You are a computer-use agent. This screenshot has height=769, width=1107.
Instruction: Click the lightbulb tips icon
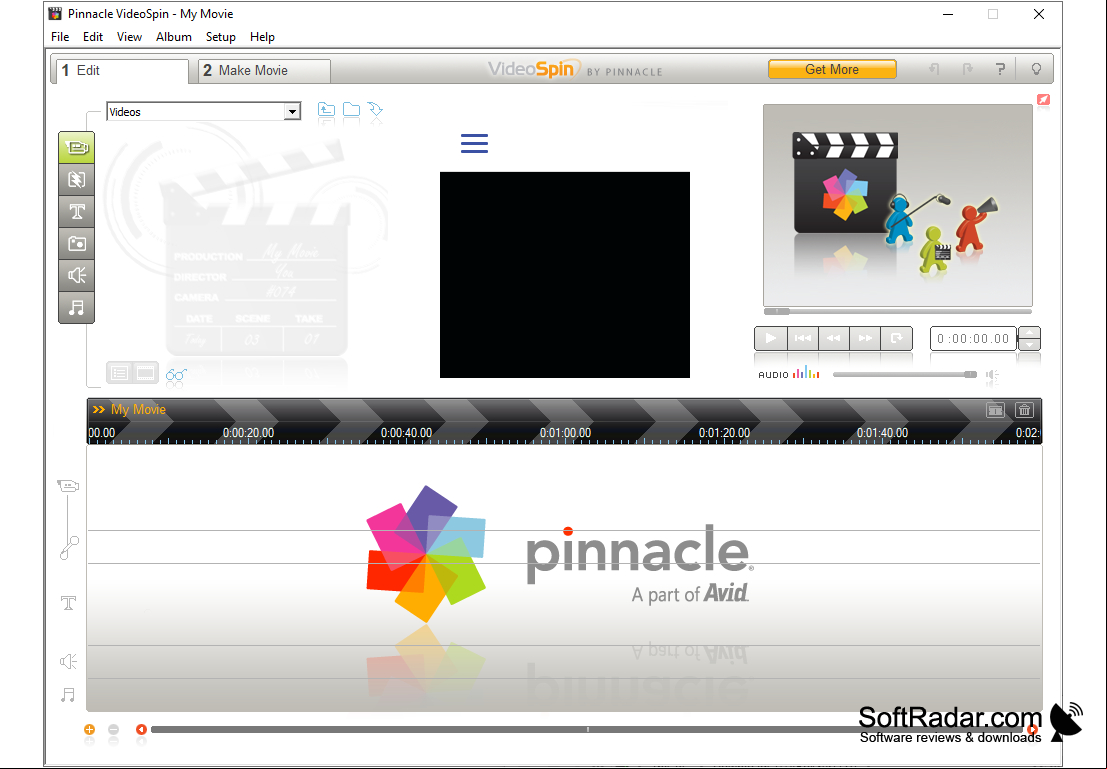(x=1036, y=69)
